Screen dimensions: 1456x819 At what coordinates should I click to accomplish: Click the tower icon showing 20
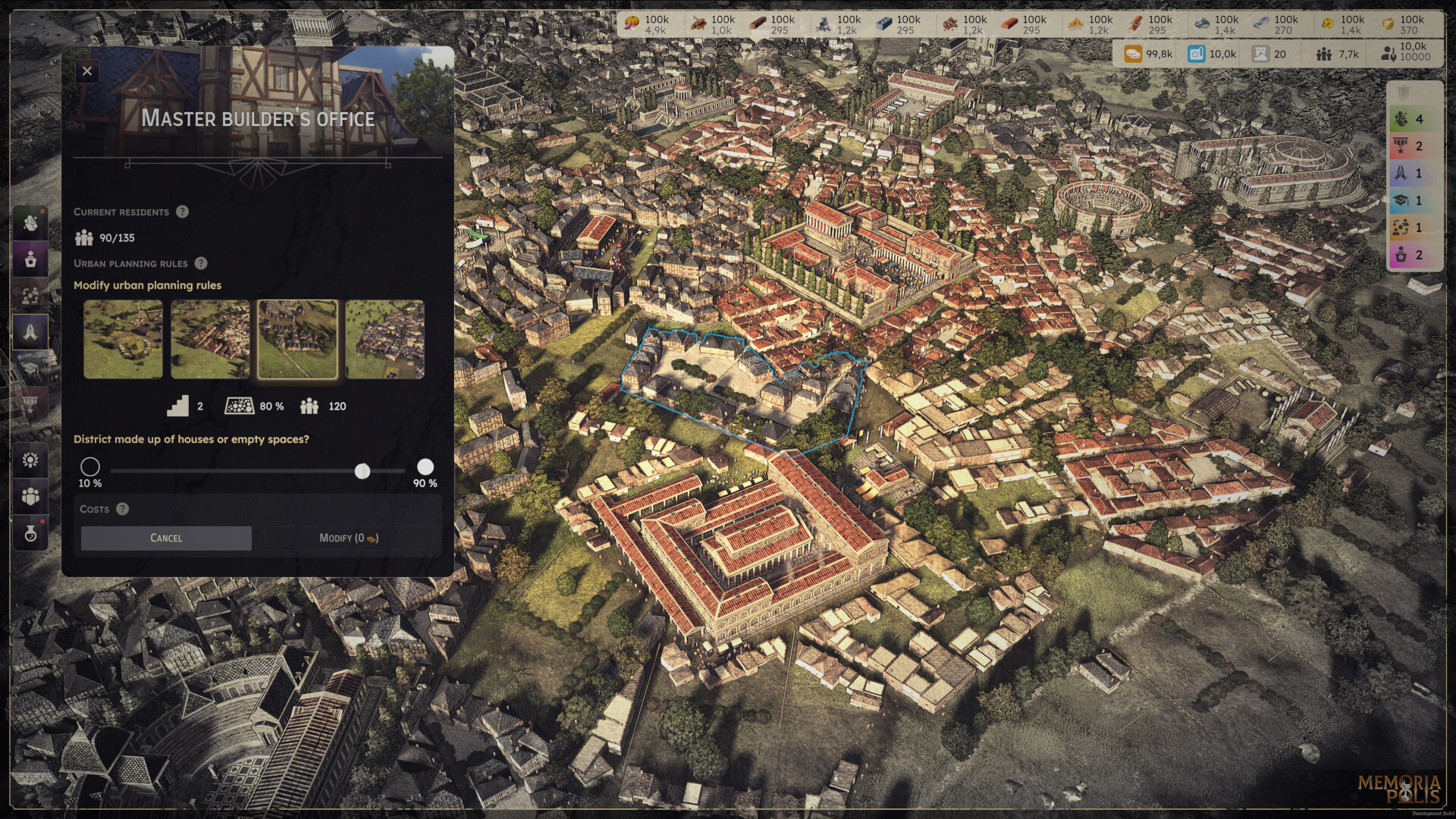[x=1260, y=54]
